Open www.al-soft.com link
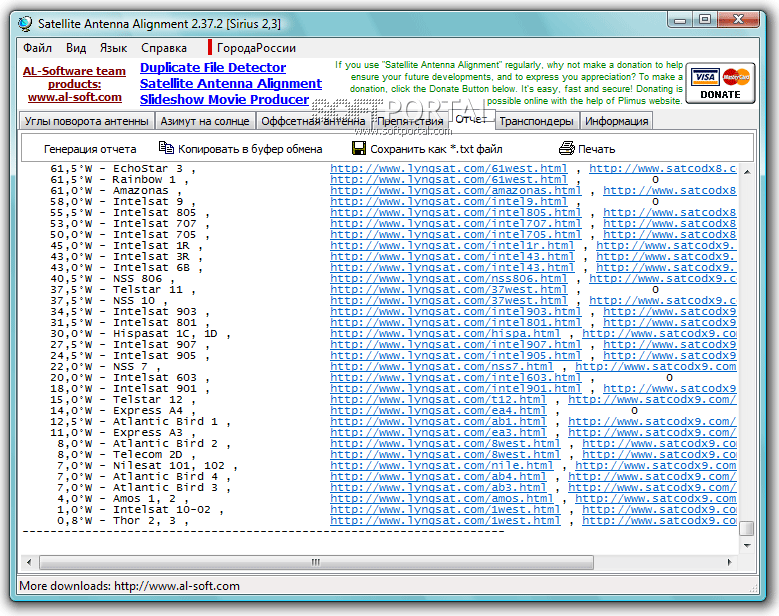779x616 pixels. click(x=75, y=97)
